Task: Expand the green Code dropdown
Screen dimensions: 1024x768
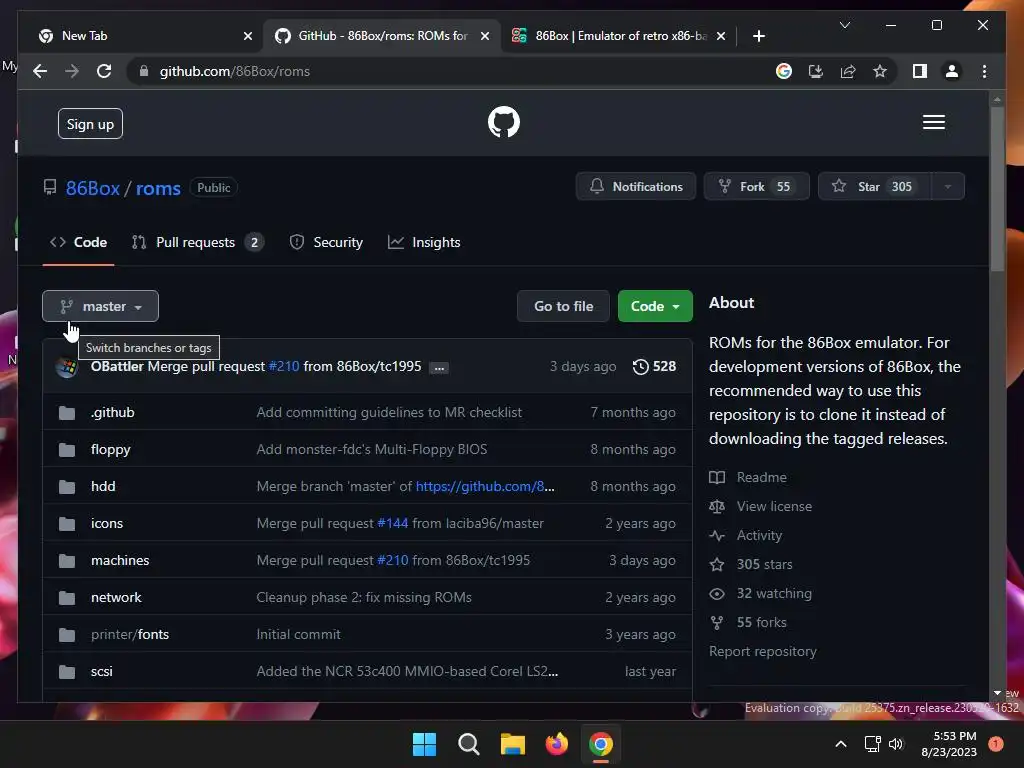Action: (655, 306)
